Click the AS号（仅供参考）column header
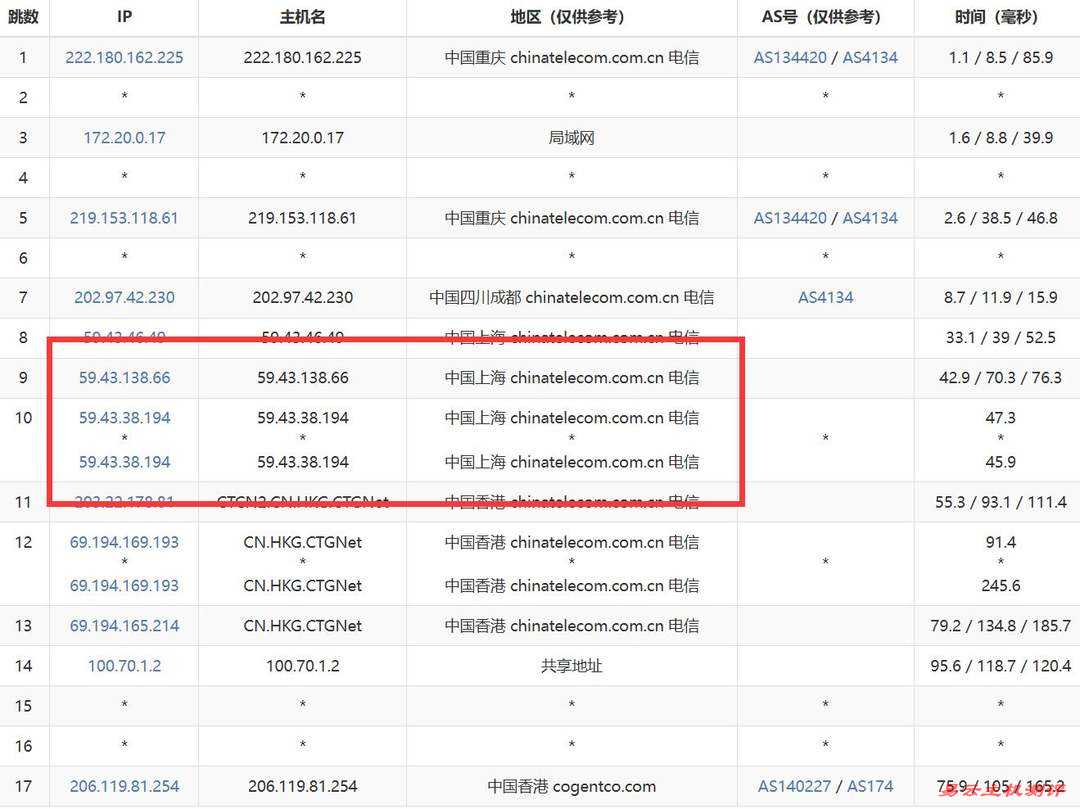Screen dimensions: 1080x809 tap(825, 17)
